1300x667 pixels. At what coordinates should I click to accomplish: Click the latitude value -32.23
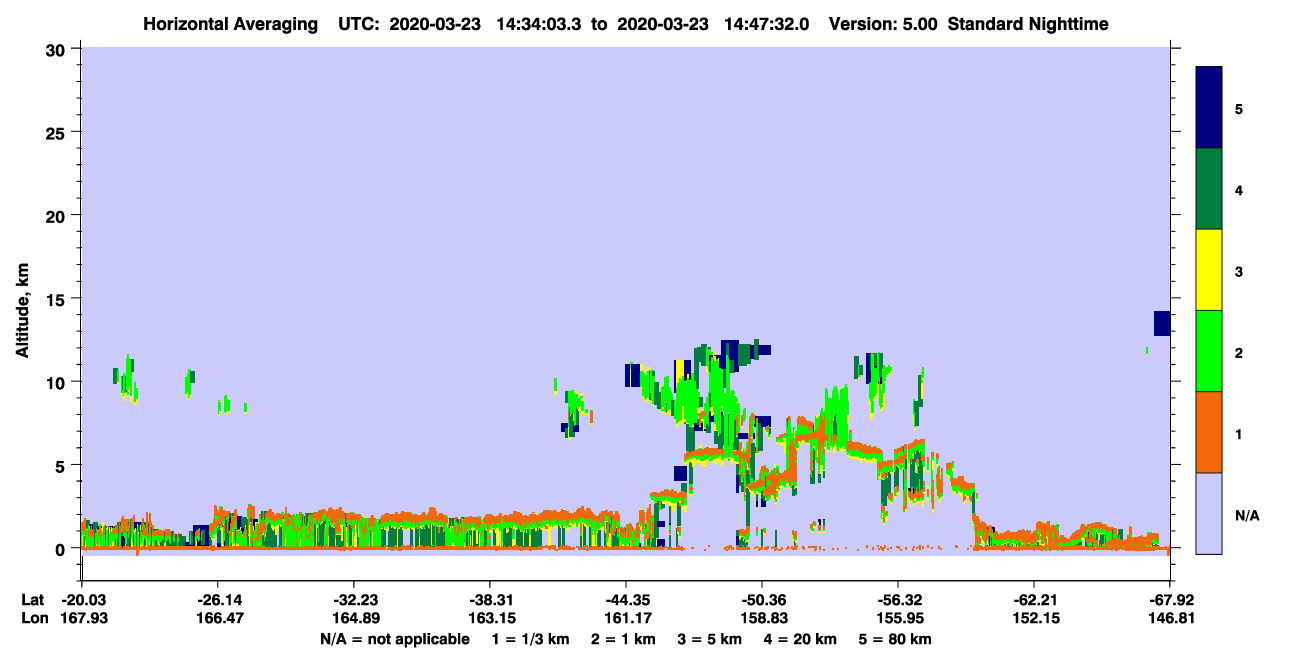tap(354, 600)
